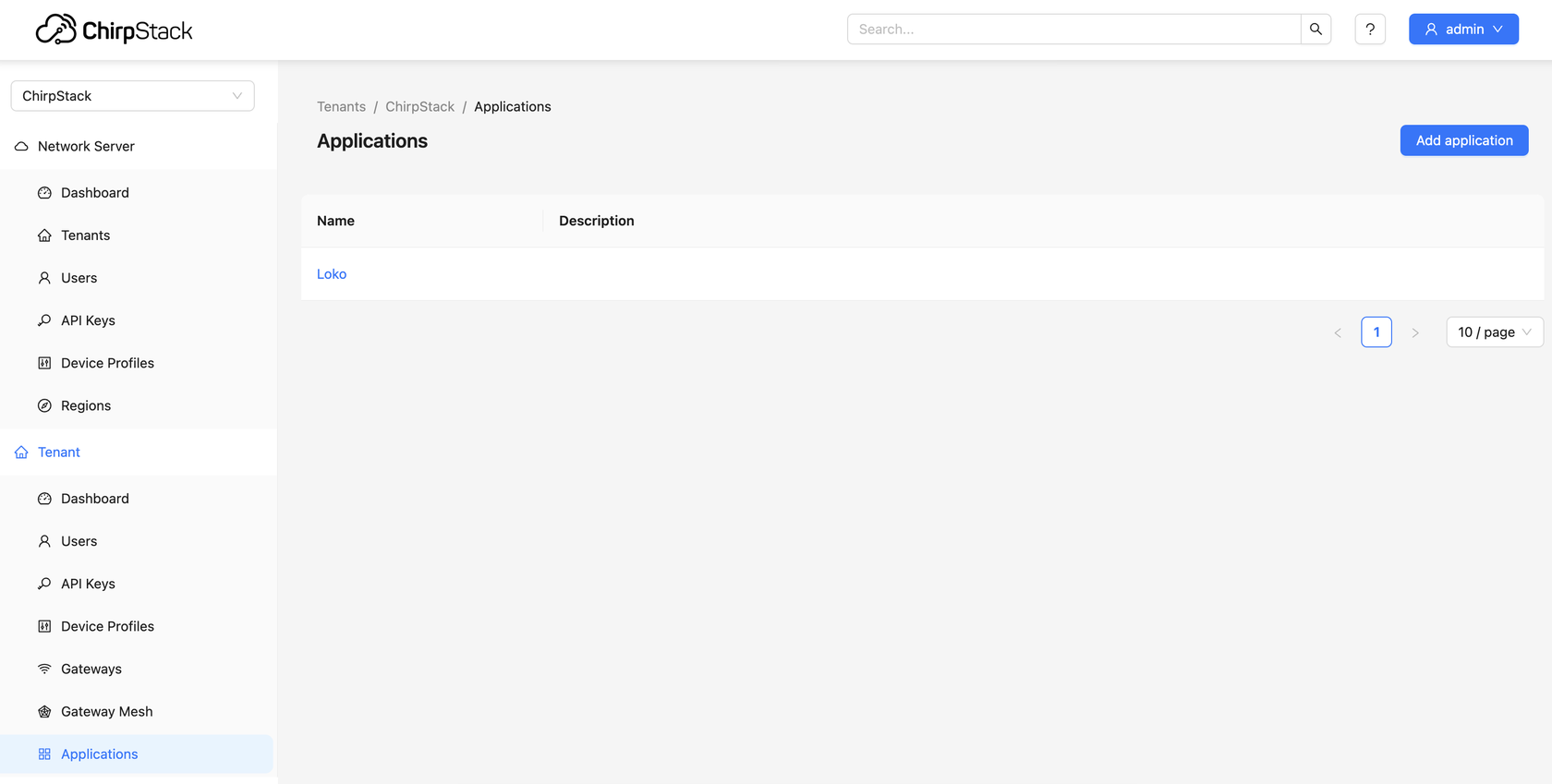Viewport: 1552px width, 784px height.
Task: Open Network Server Dashboard menu item
Action: 137,193
